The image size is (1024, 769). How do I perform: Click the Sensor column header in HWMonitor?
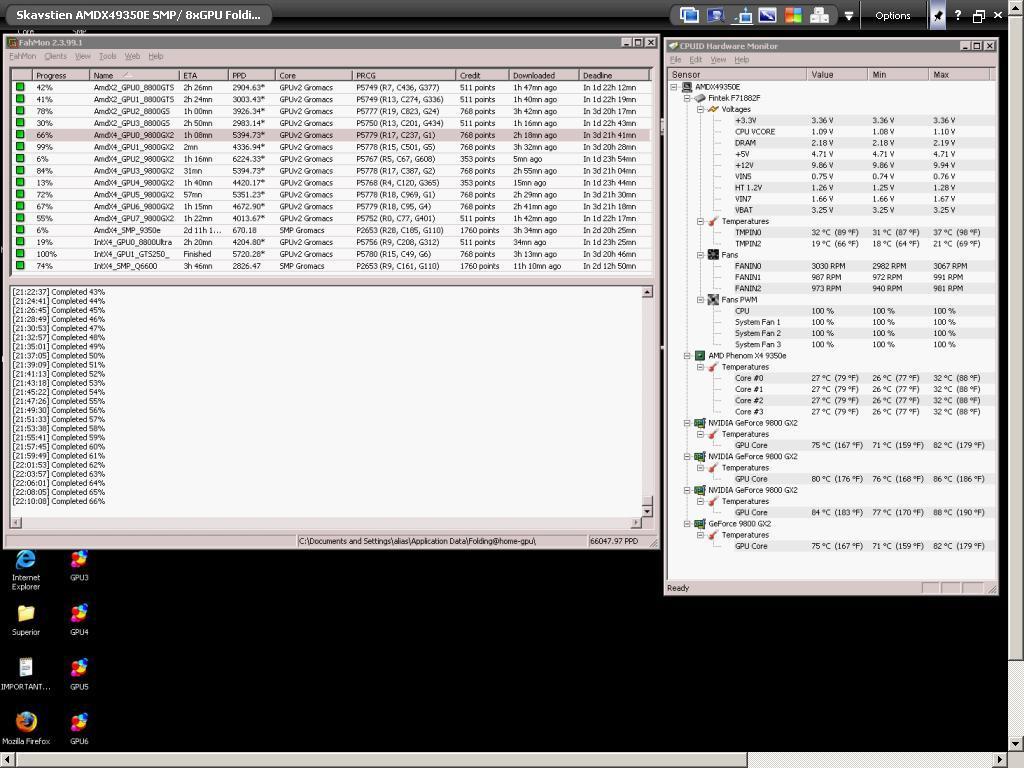tap(737, 74)
